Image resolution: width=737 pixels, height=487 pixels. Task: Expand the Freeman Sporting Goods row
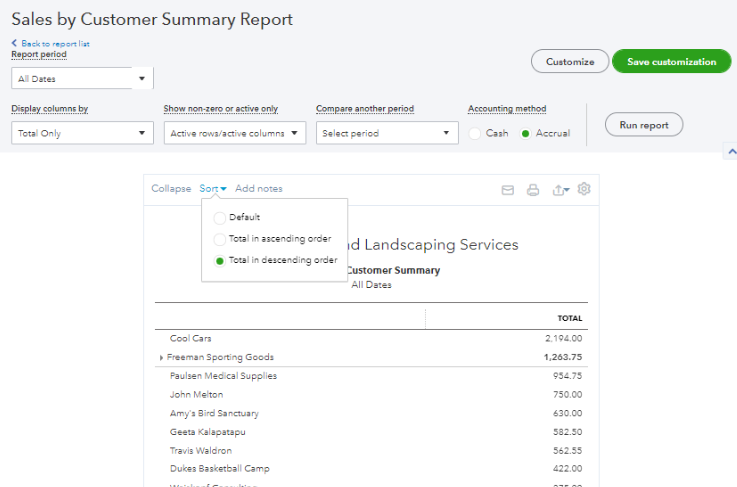[161, 357]
